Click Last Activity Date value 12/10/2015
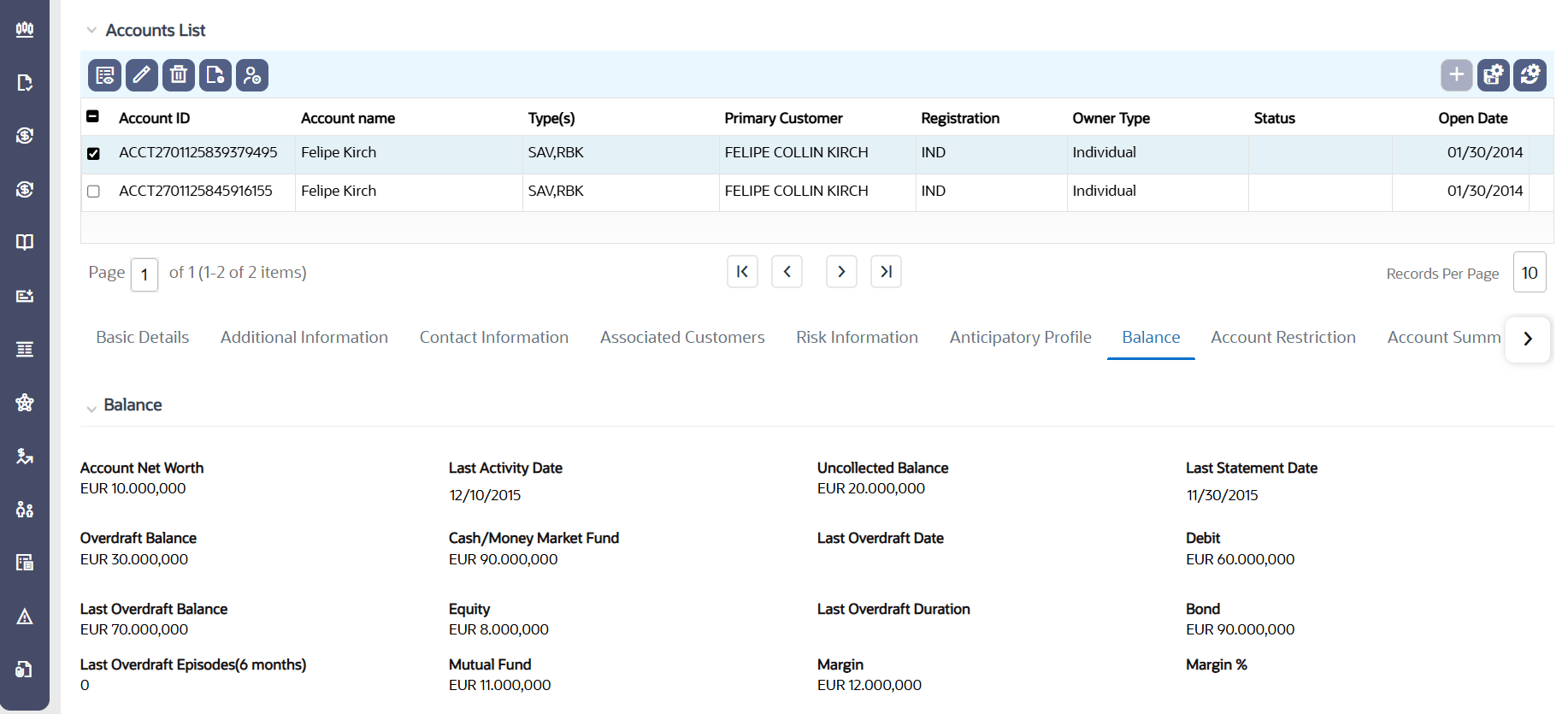The width and height of the screenshot is (1568, 714). point(485,495)
